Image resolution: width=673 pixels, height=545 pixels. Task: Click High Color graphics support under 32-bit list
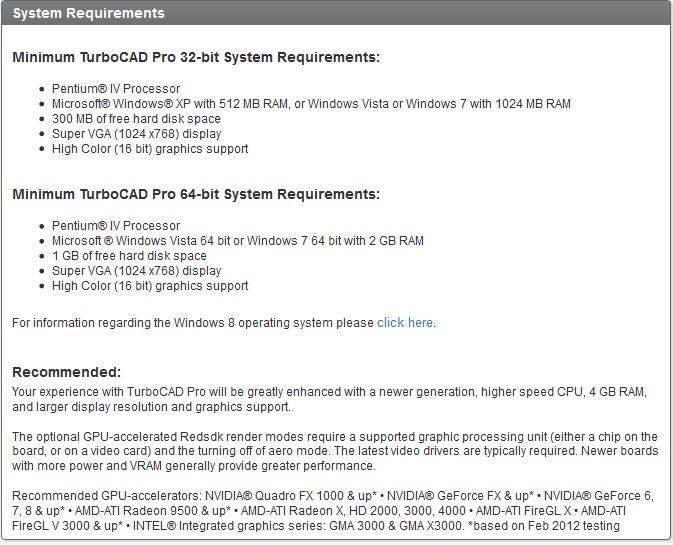(150, 149)
